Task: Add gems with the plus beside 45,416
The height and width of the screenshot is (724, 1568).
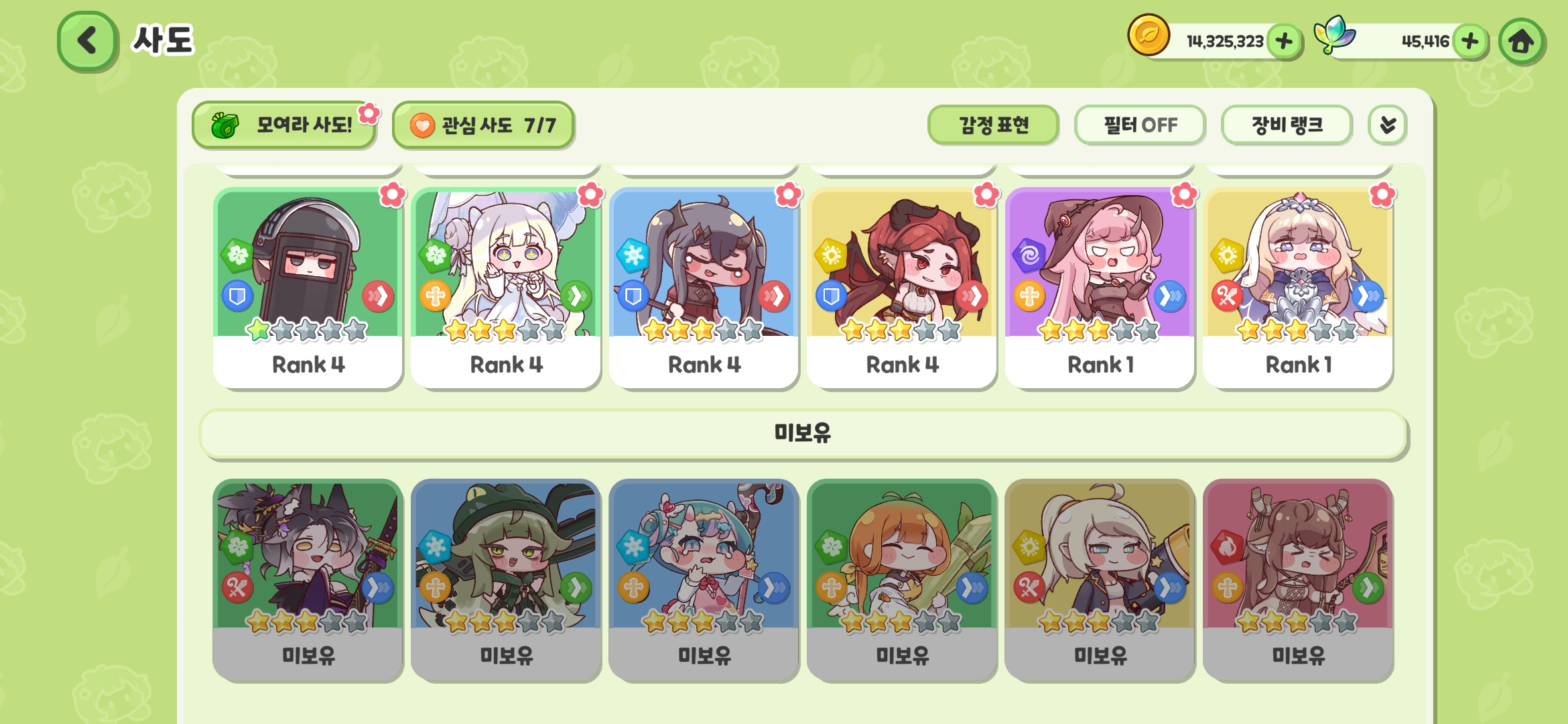Action: tap(1470, 42)
